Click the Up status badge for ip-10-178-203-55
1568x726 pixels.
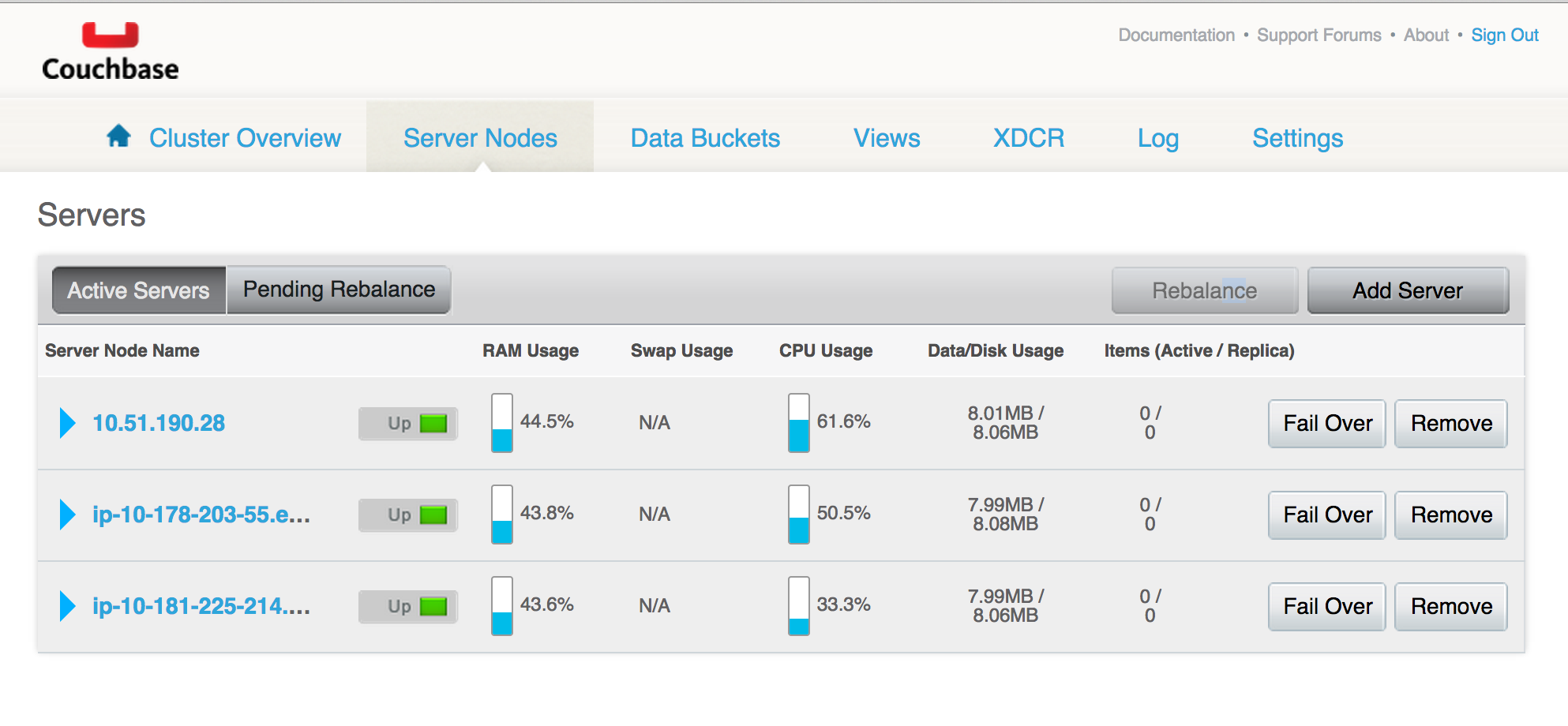click(408, 515)
